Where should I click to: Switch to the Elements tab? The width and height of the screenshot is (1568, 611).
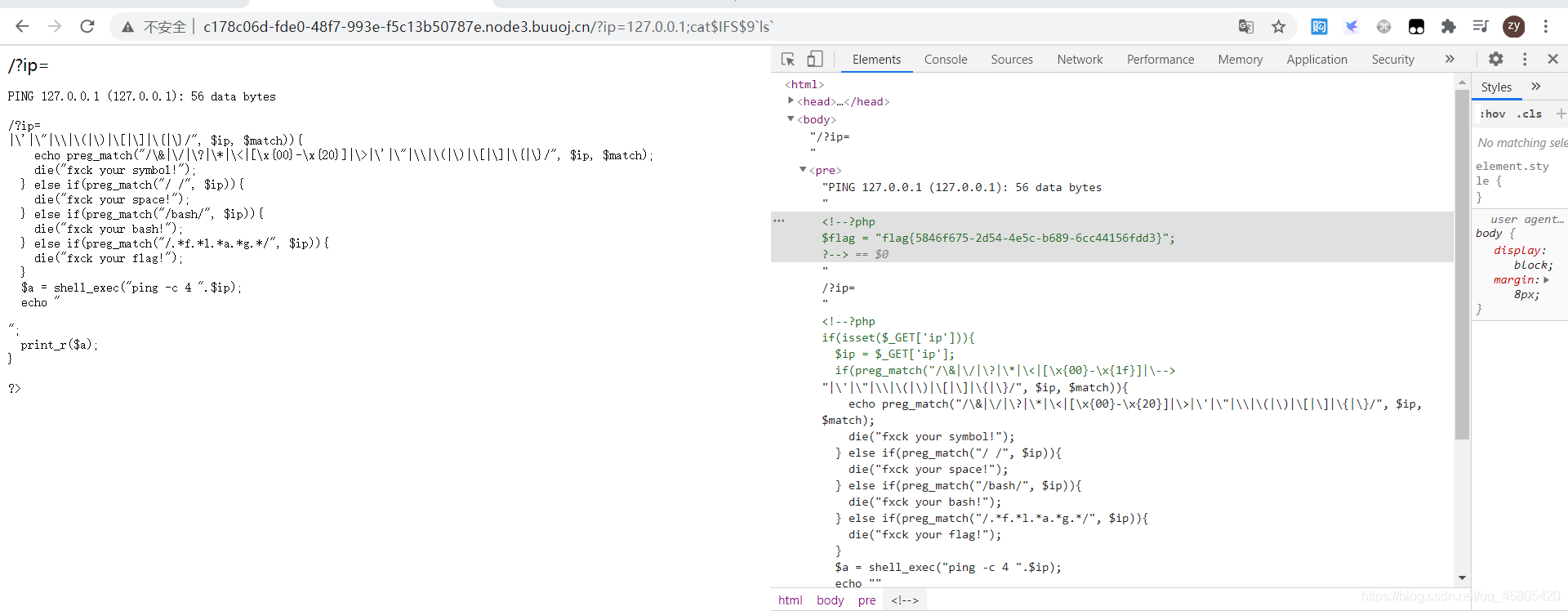point(876,60)
